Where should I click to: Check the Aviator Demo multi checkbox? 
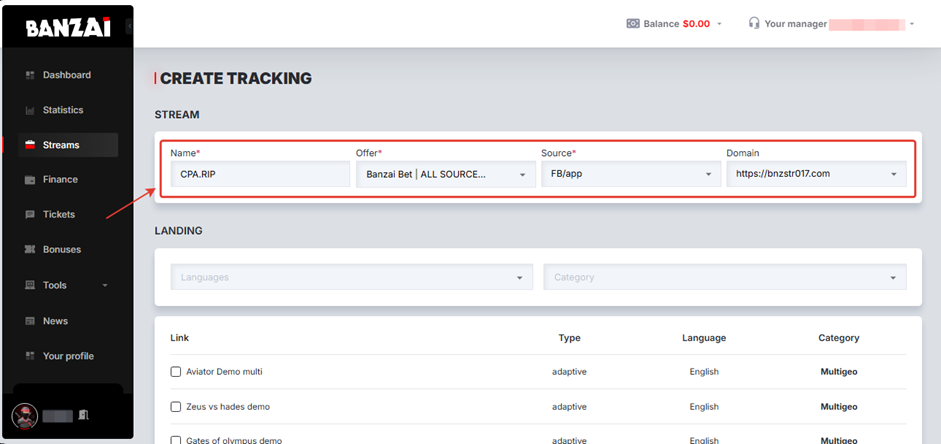[x=176, y=372]
